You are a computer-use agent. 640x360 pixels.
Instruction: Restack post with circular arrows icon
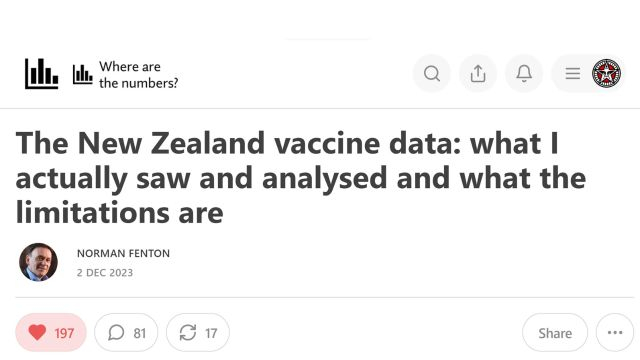coord(188,333)
